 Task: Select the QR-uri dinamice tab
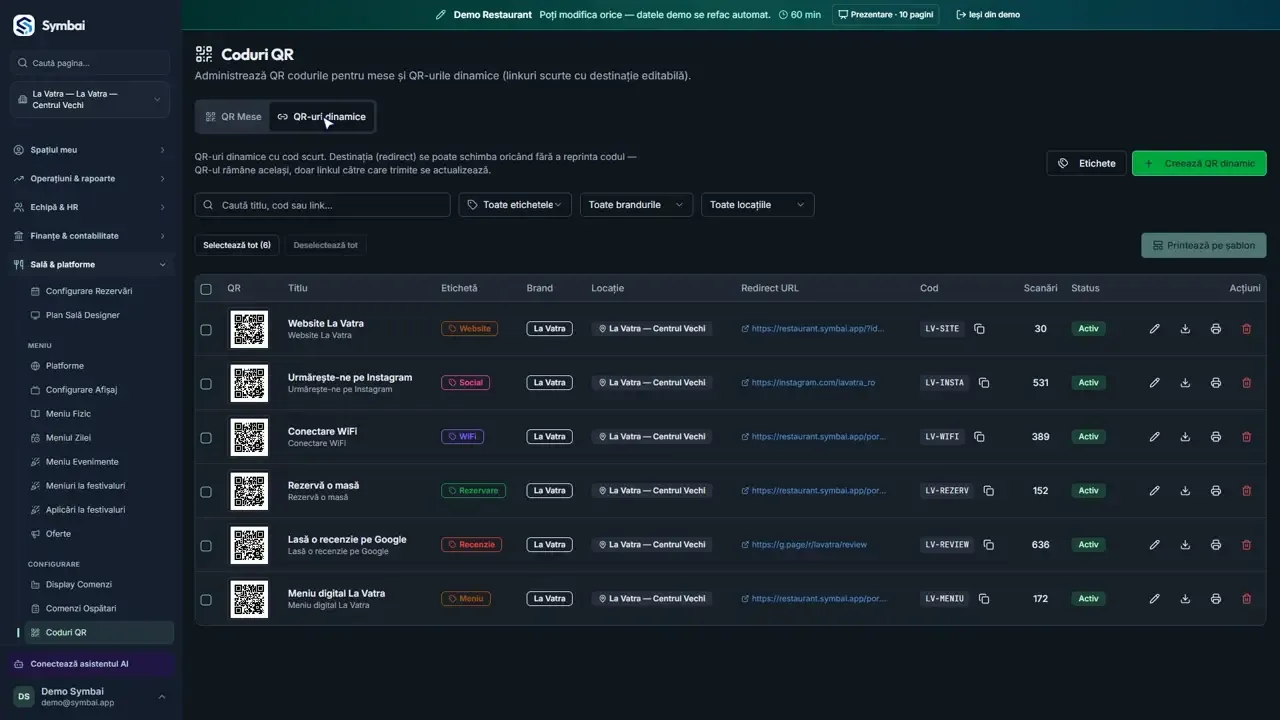(322, 117)
